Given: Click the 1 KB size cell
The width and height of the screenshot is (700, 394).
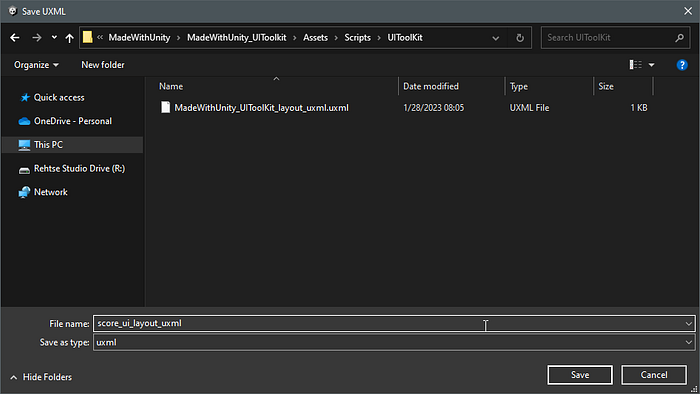Looking at the screenshot, I should (x=639, y=108).
